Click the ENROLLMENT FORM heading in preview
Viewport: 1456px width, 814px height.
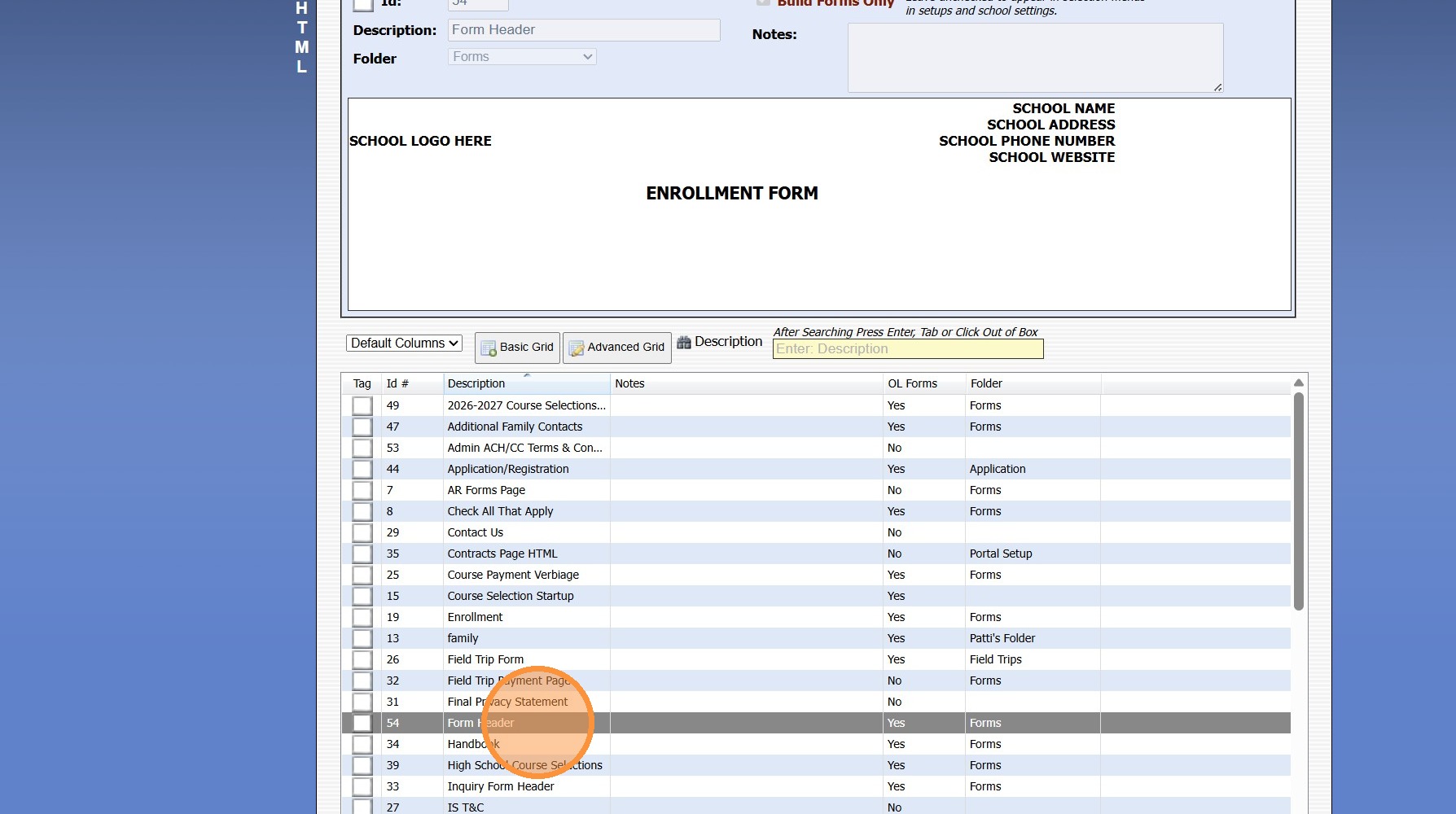[x=732, y=194]
